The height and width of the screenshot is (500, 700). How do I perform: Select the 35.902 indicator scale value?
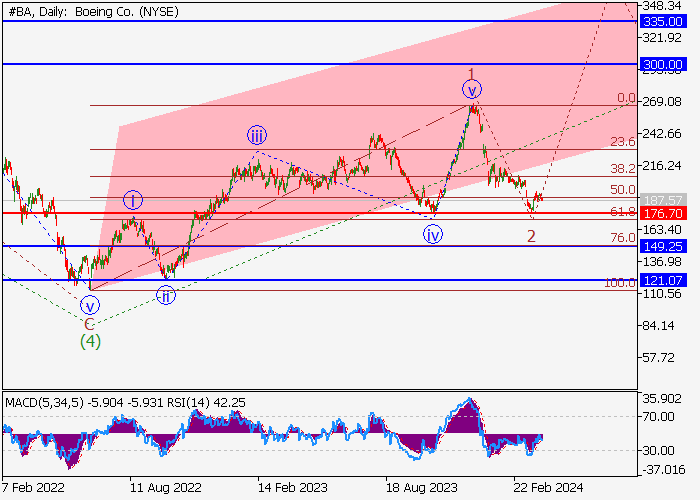pos(662,399)
